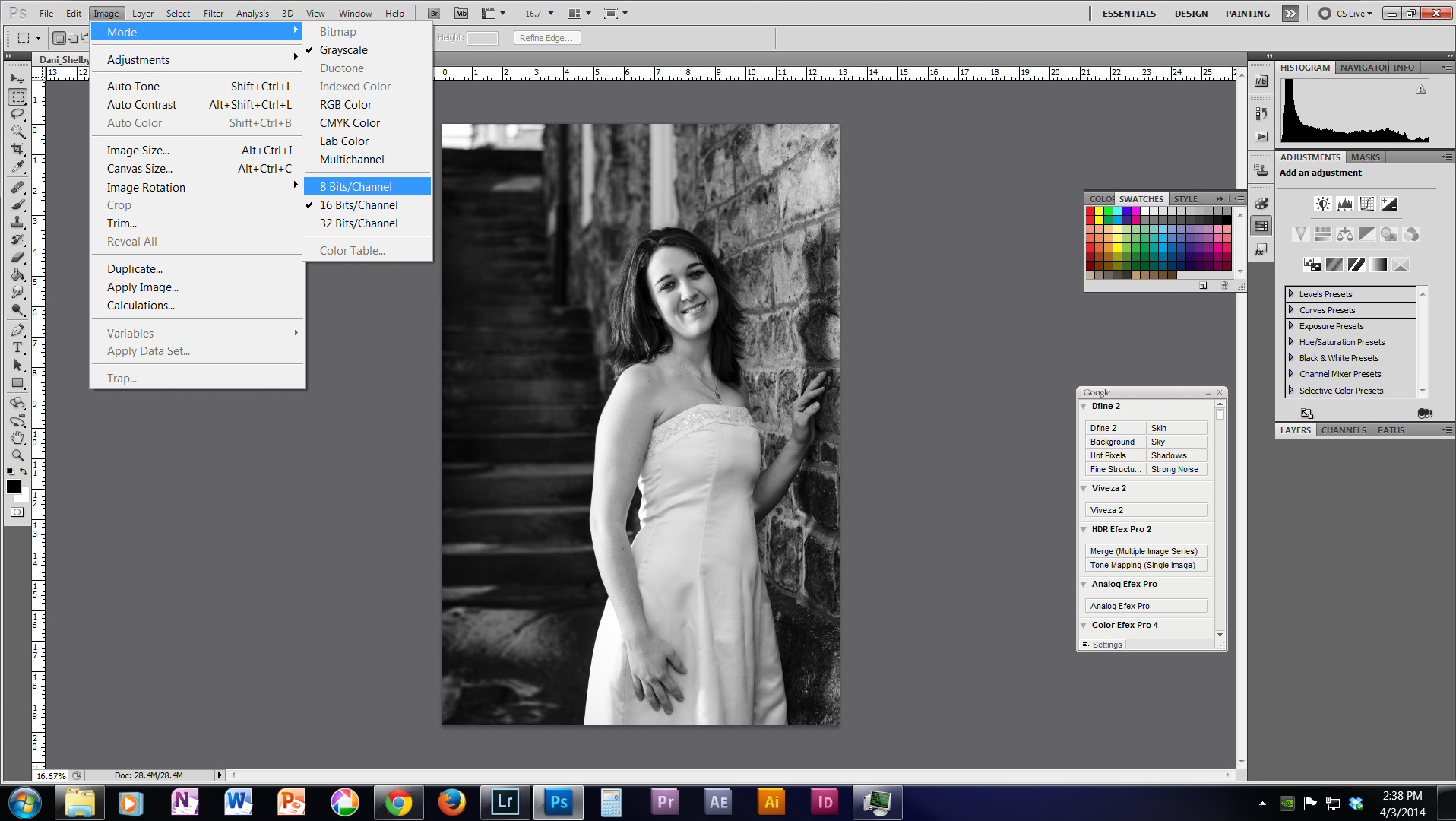This screenshot has width=1456, height=821.
Task: Click the Refine Edge button
Action: (546, 38)
